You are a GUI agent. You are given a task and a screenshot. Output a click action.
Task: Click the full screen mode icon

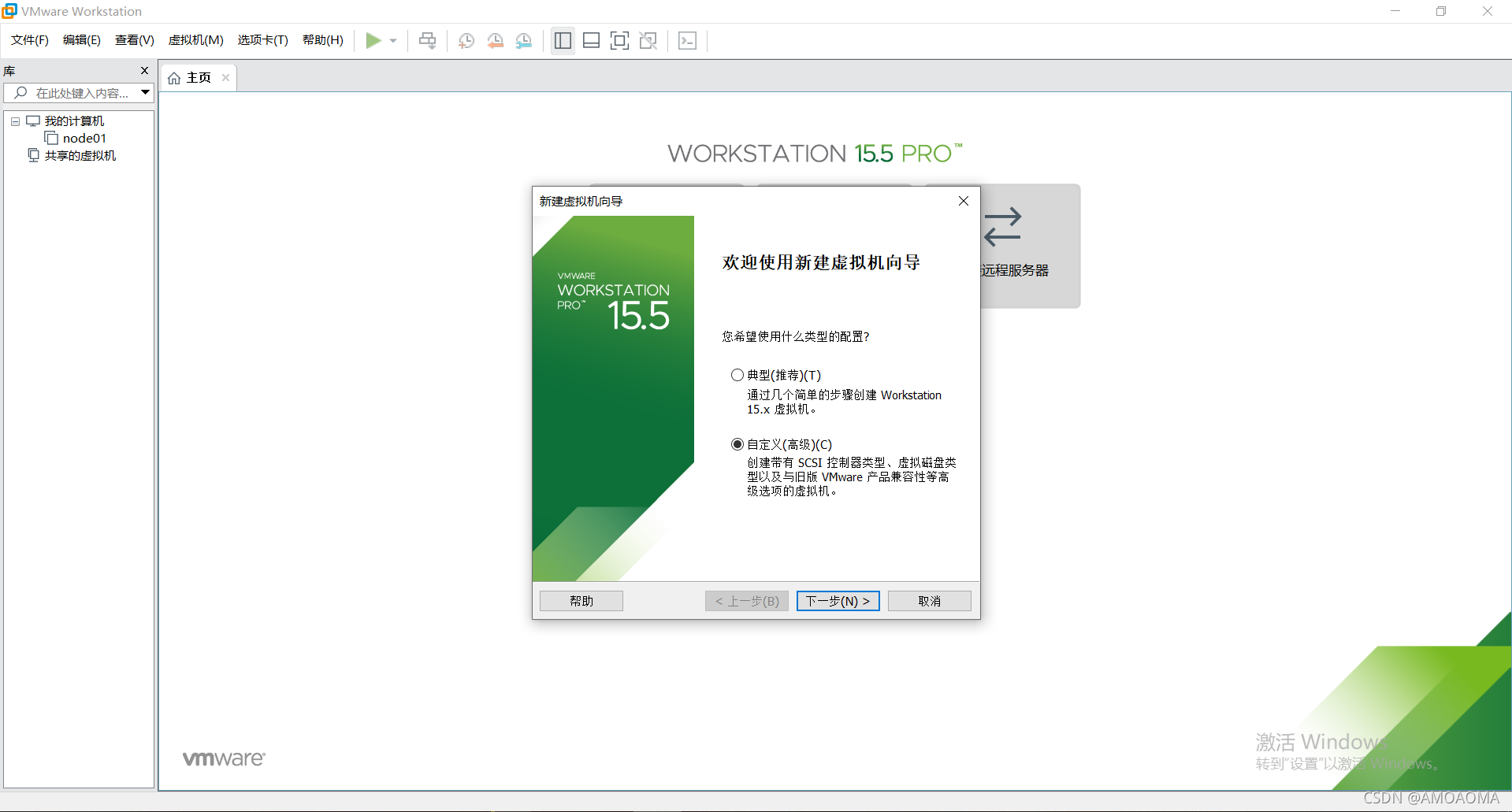(x=620, y=41)
